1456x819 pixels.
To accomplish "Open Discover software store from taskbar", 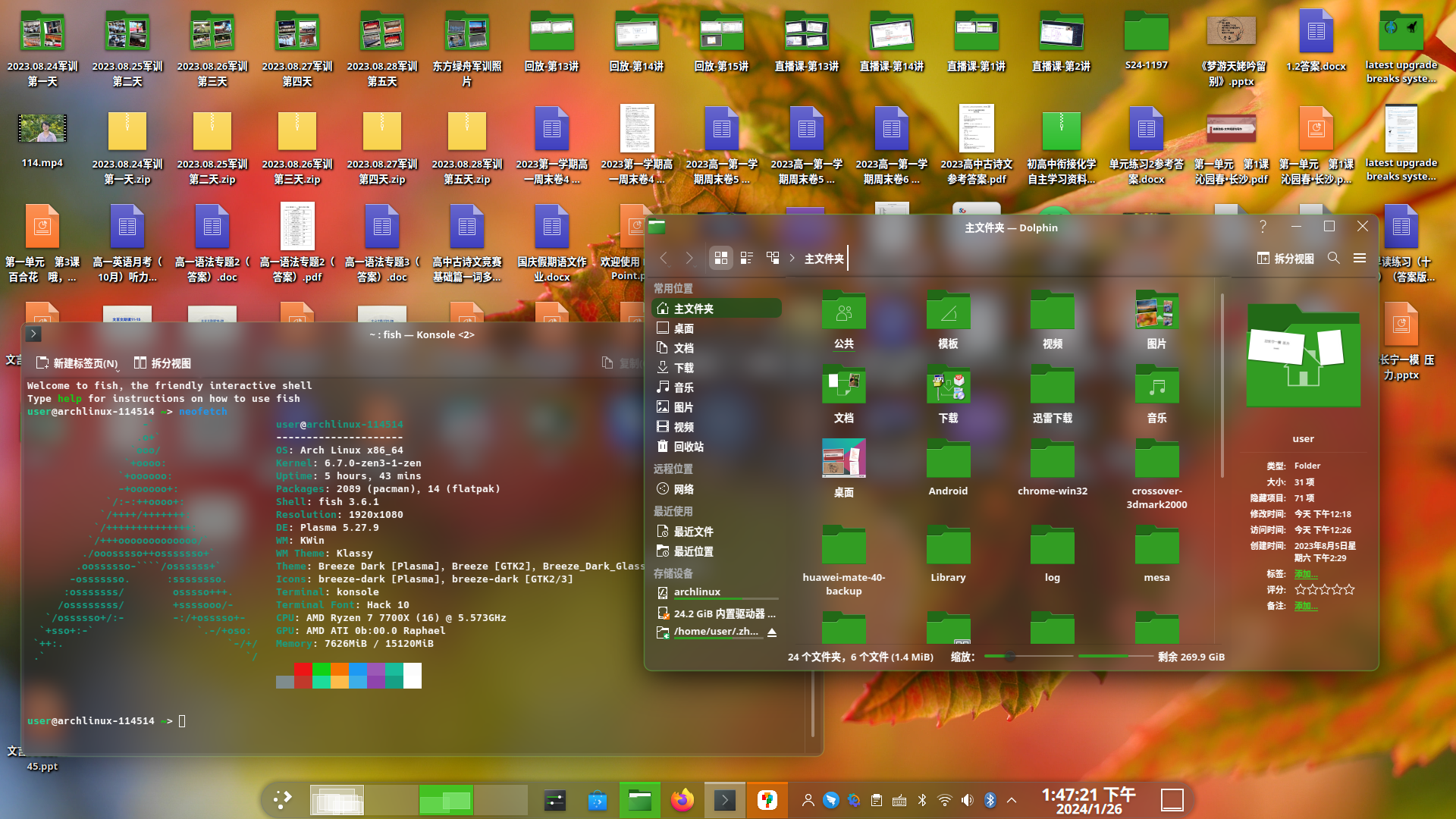I will (597, 800).
